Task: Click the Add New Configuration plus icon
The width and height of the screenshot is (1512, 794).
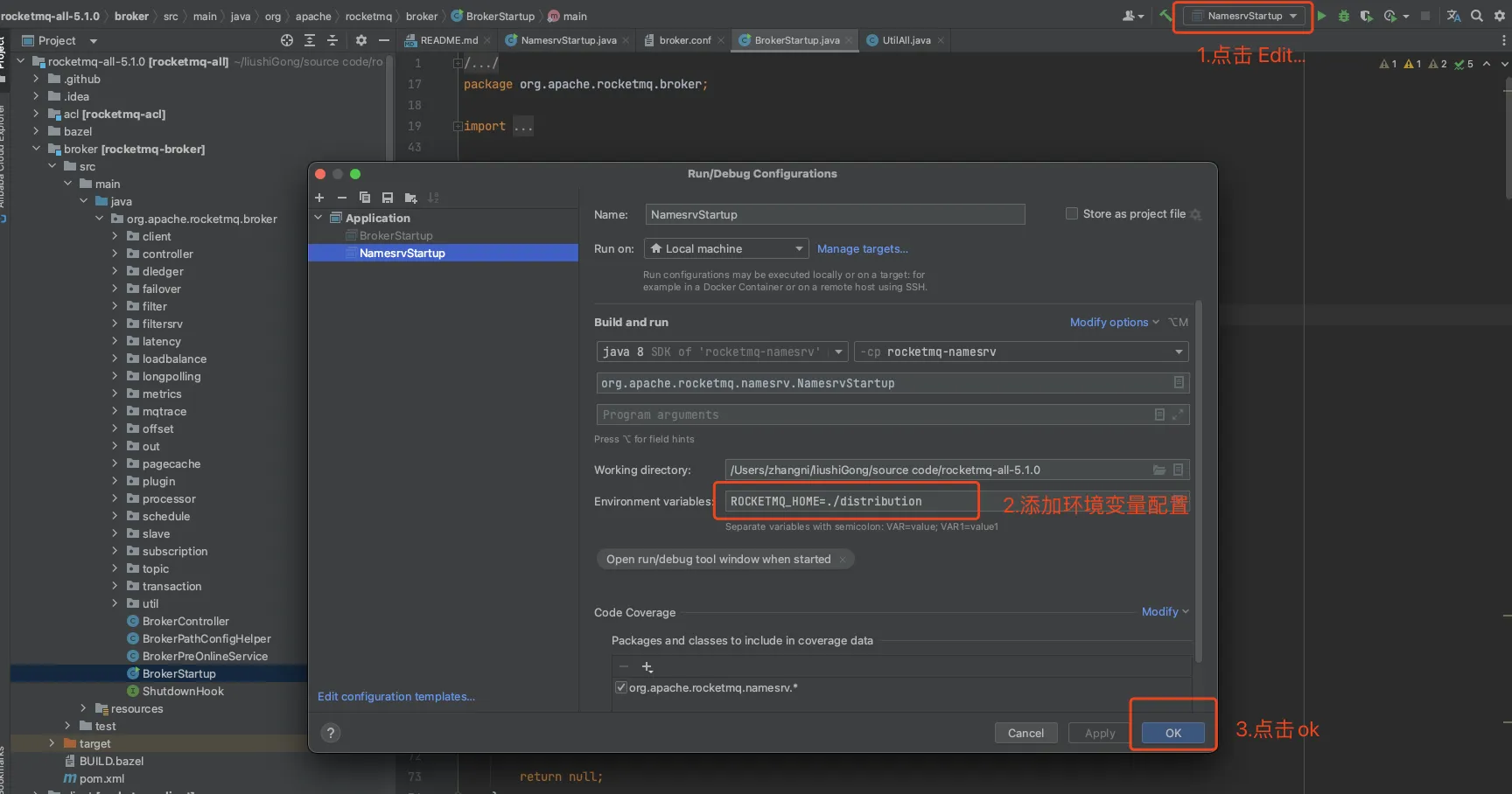Action: [x=319, y=198]
